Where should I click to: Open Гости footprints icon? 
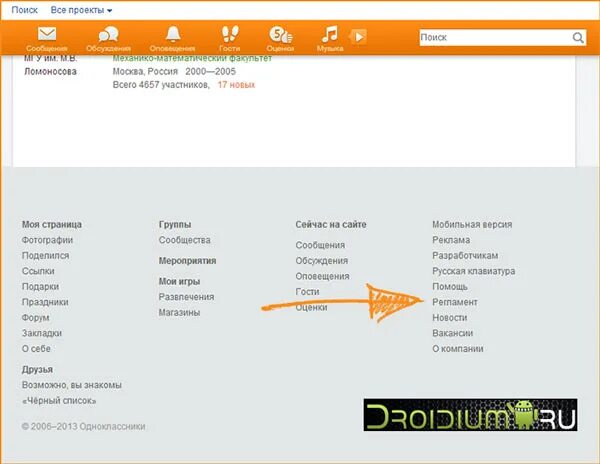230,34
